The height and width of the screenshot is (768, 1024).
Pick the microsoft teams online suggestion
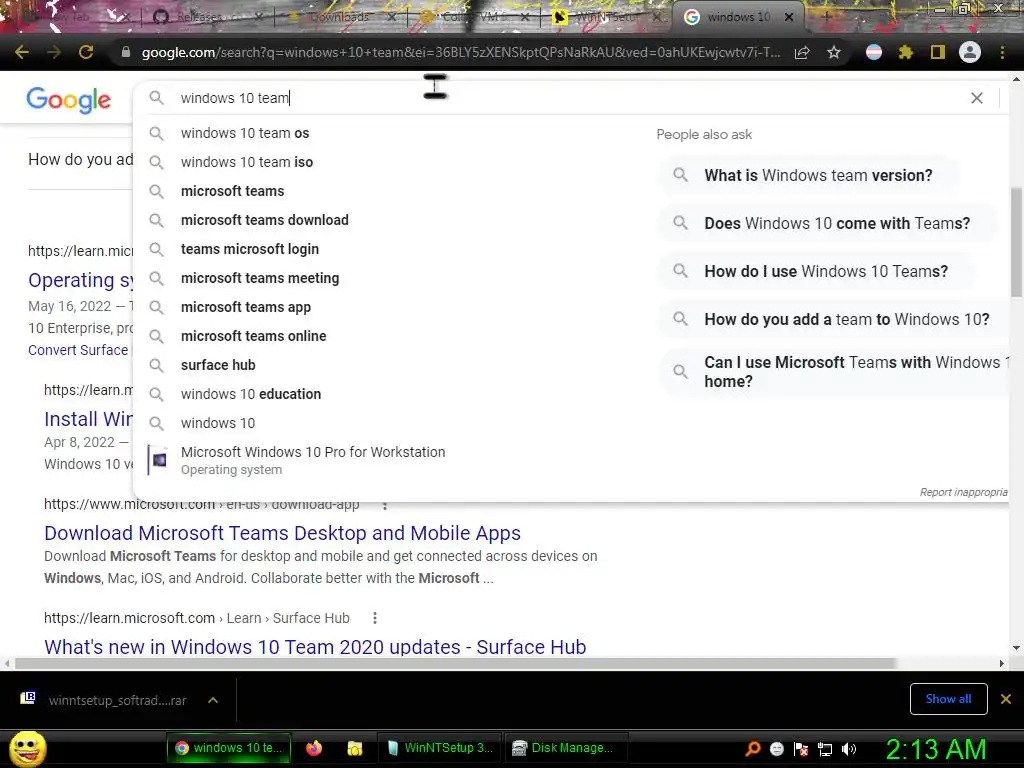(253, 336)
